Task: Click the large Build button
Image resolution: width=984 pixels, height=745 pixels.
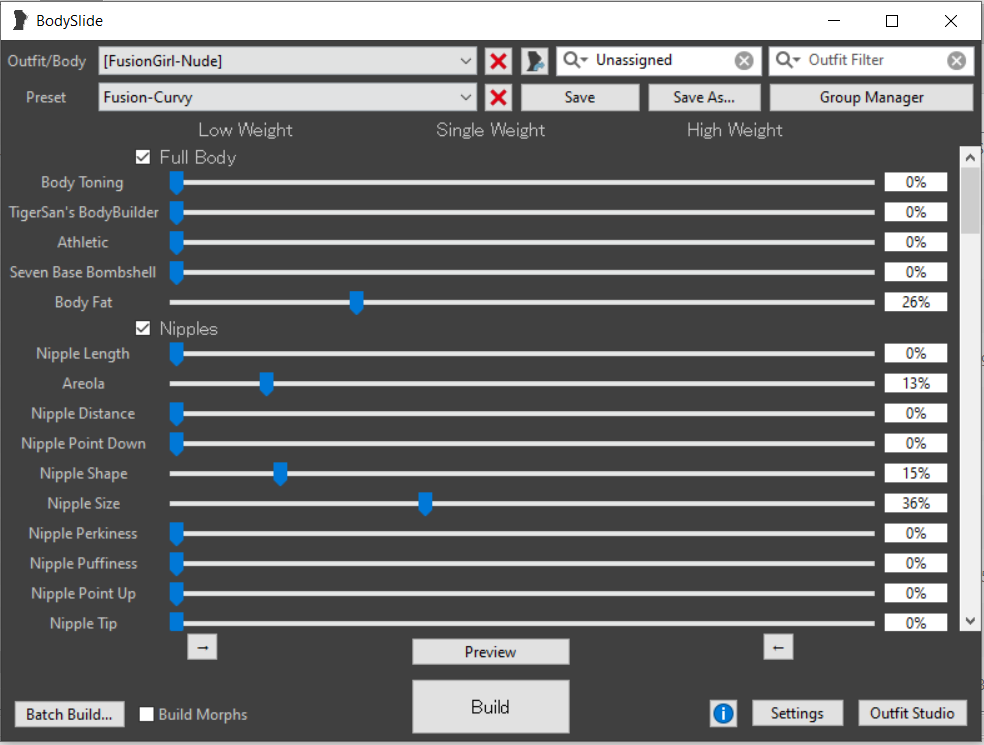Action: tap(491, 707)
